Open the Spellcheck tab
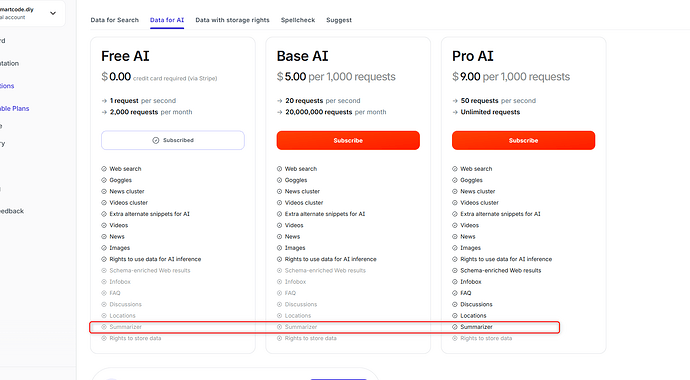 coord(298,20)
